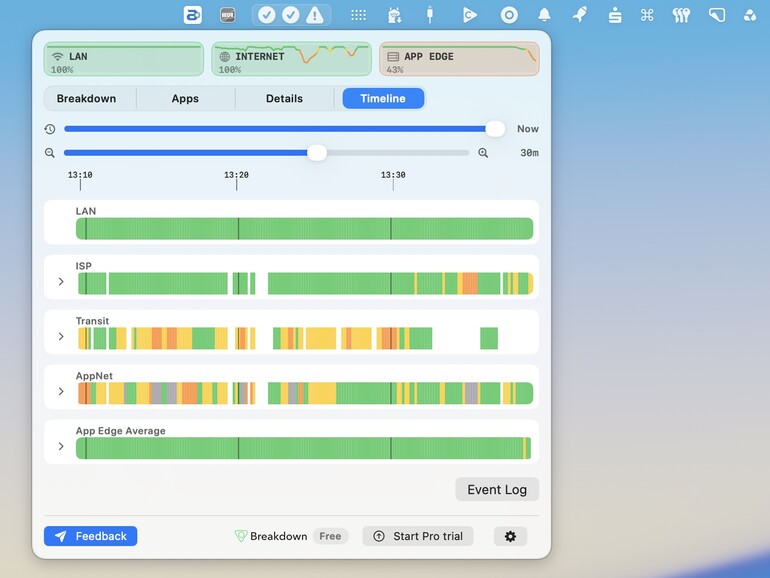Viewport: 770px width, 578px height.
Task: Select the LAN 100% status card
Action: (x=124, y=59)
